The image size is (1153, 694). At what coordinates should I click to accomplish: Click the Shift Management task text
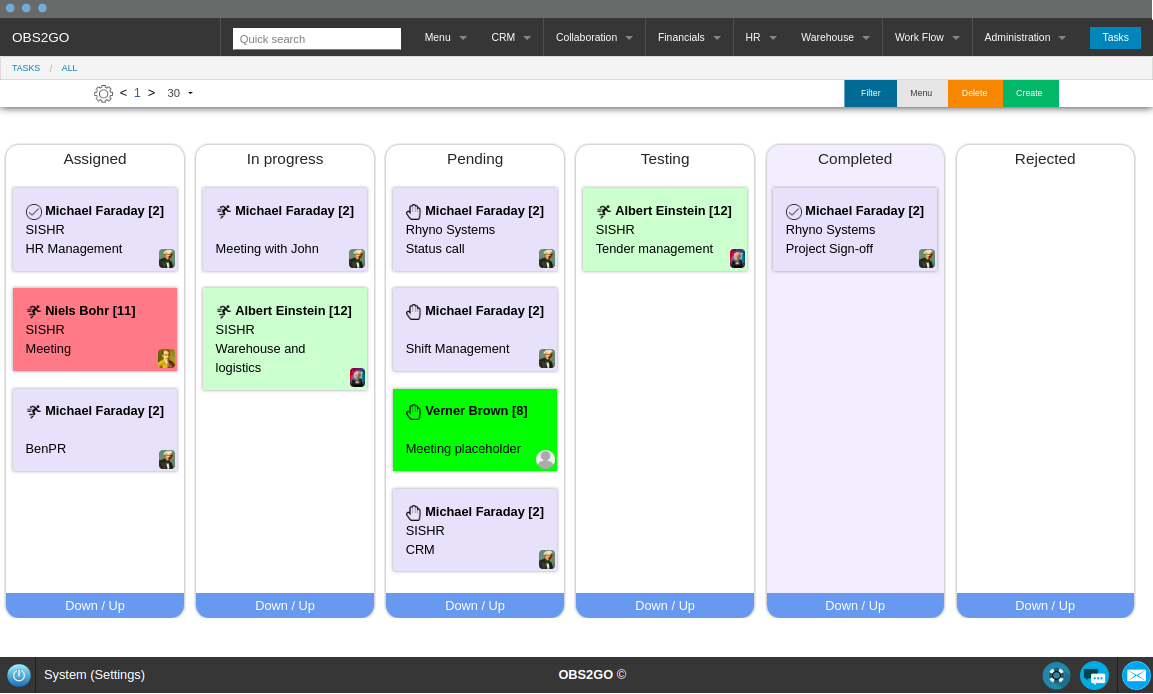coord(457,349)
